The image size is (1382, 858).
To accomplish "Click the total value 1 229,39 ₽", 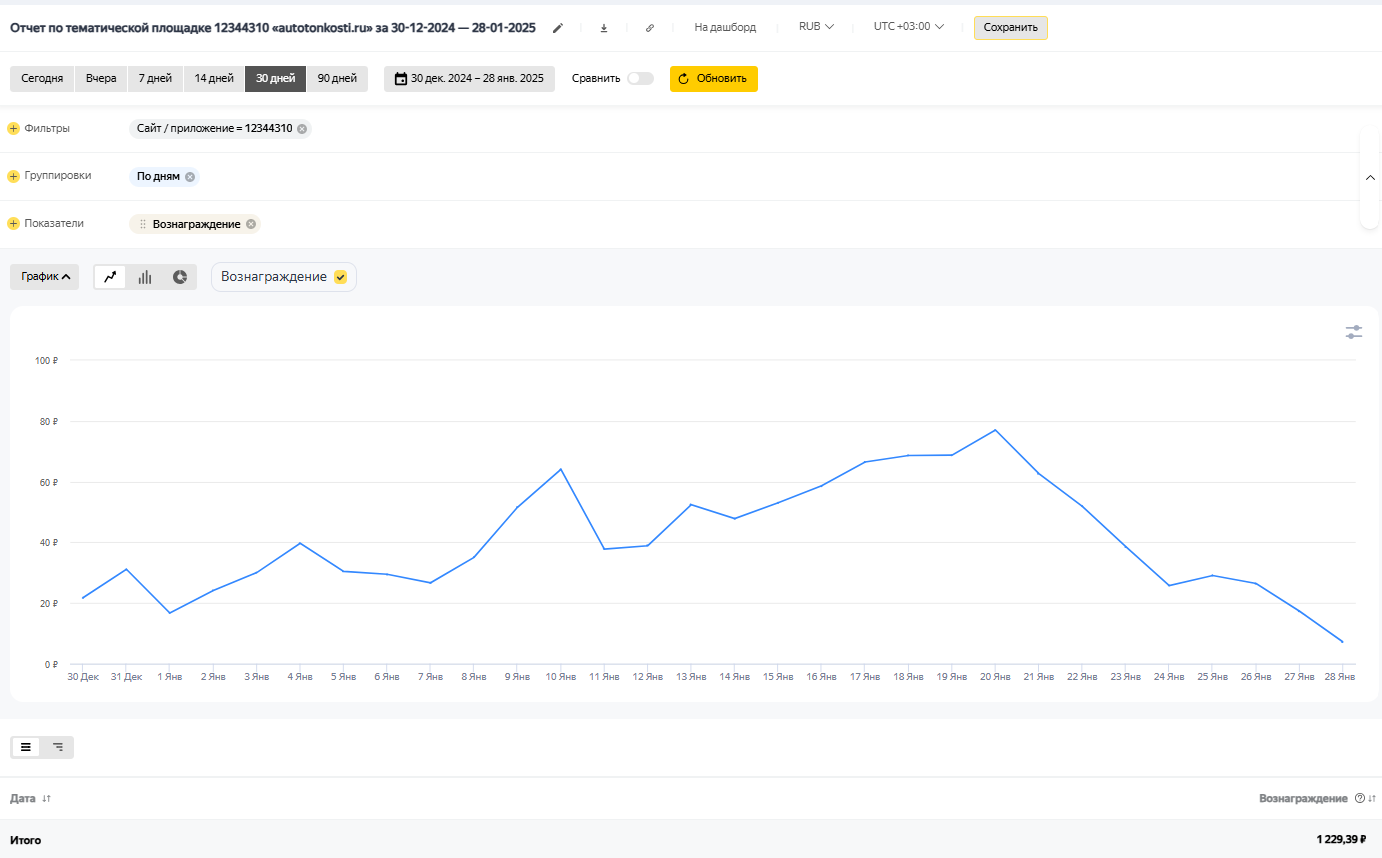I will coord(1341,840).
